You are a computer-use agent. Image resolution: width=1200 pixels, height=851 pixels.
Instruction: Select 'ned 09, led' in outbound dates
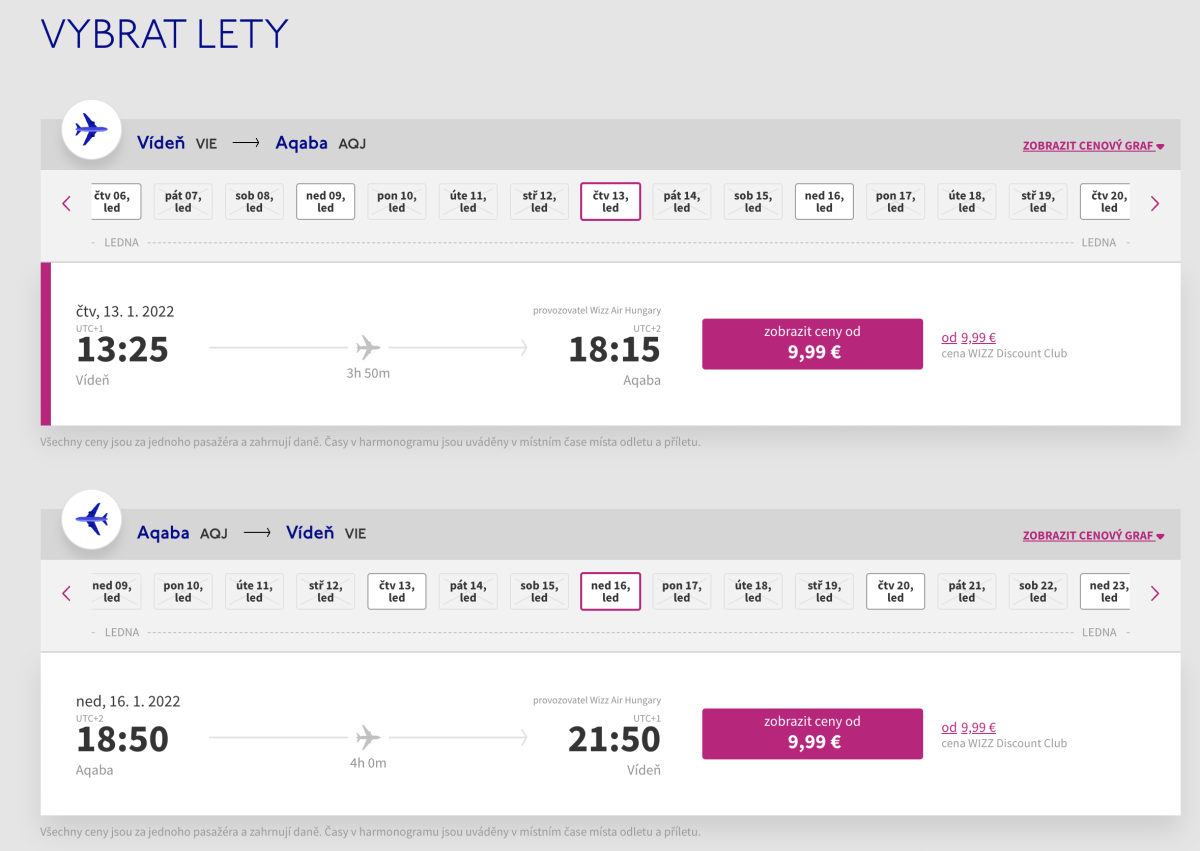point(325,202)
